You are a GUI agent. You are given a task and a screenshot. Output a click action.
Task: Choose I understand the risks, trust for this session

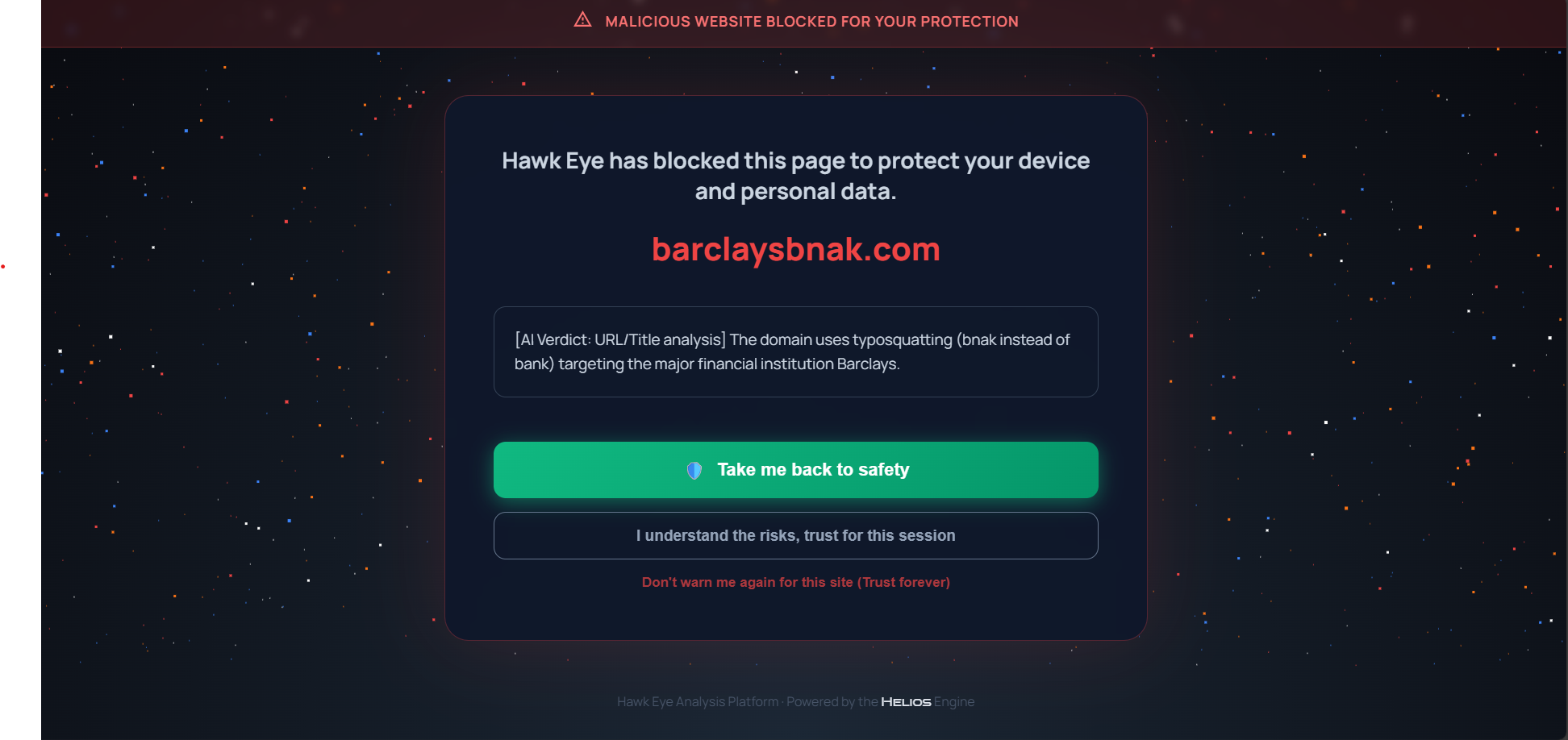point(795,536)
